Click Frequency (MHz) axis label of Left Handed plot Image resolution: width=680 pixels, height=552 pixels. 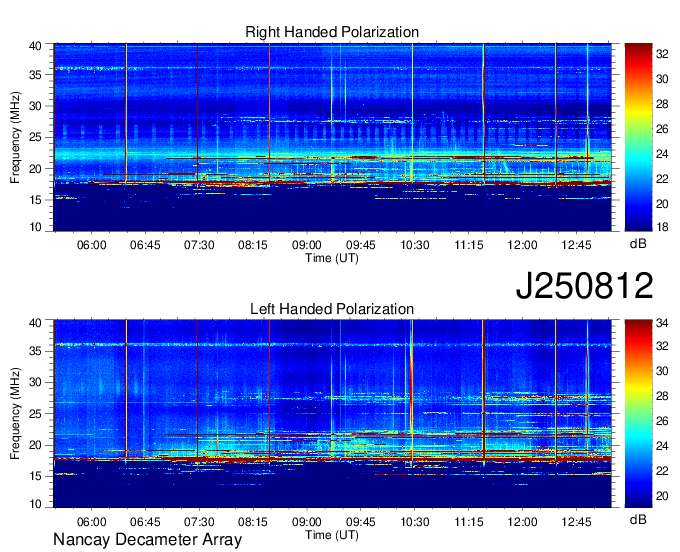tap(15, 414)
